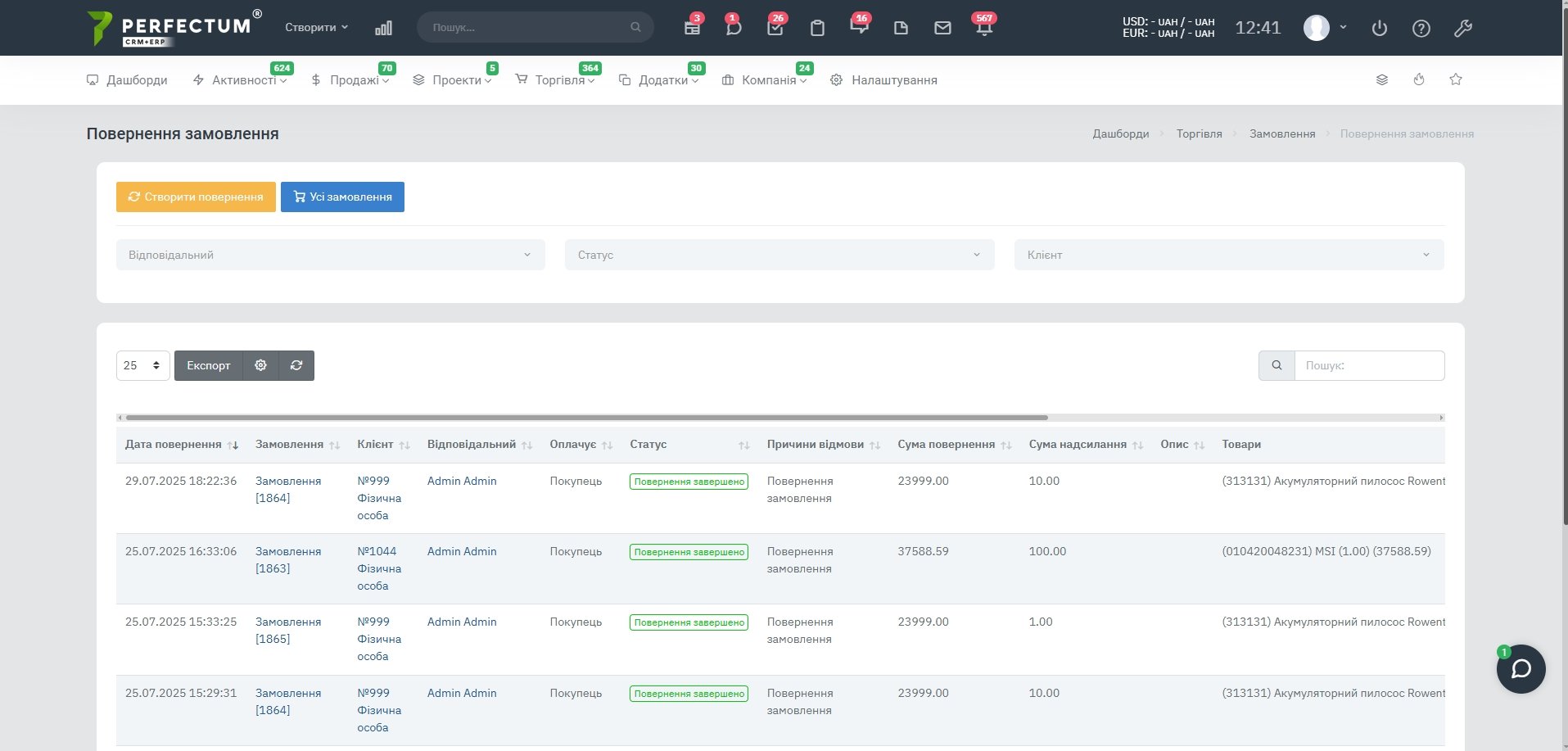The width and height of the screenshot is (1568, 751).
Task: Click the bell notifications icon
Action: click(x=984, y=29)
